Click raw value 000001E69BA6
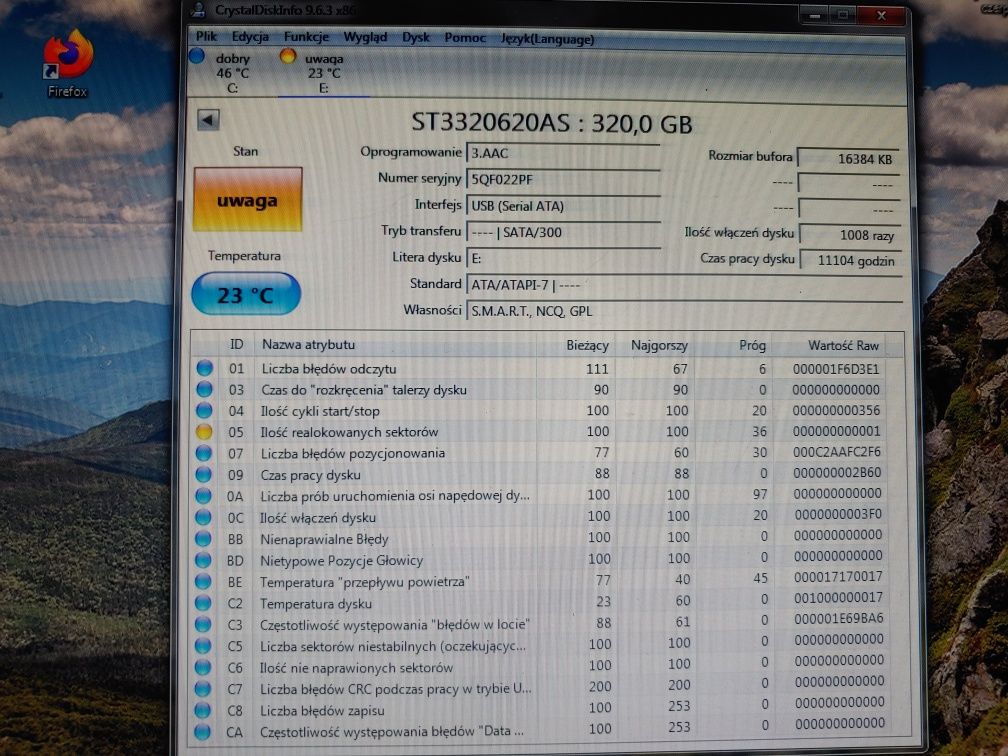1008x756 pixels. pyautogui.click(x=839, y=618)
